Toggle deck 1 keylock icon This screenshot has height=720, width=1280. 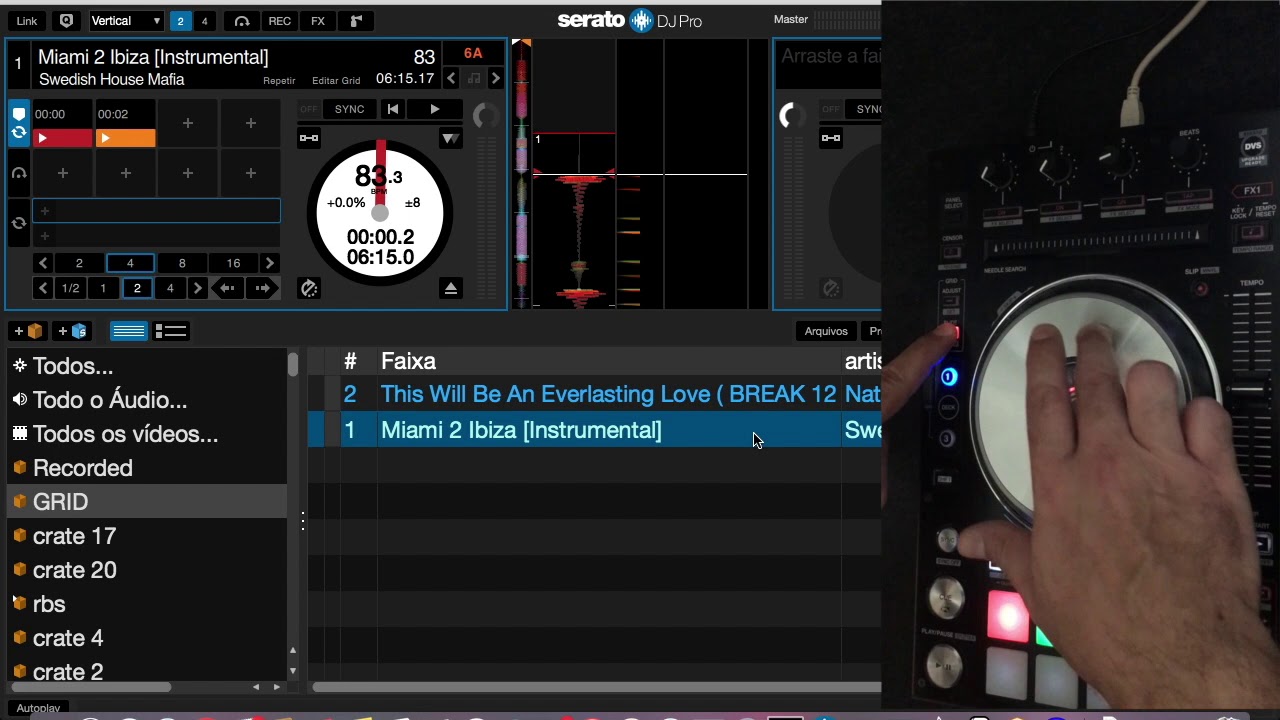309,138
